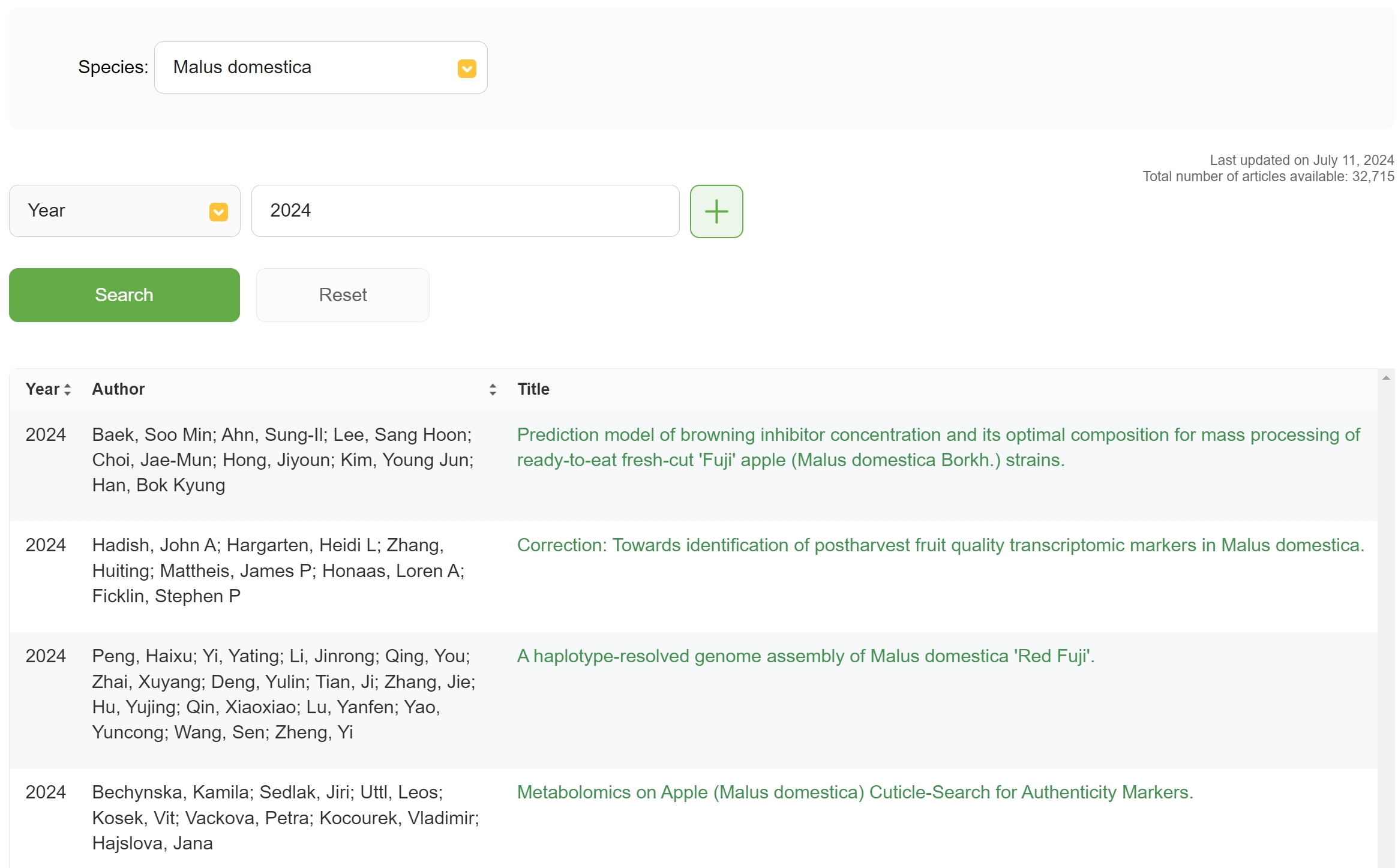Viewport: 1398px width, 868px height.
Task: Open the Species dropdown arrow
Action: (467, 68)
